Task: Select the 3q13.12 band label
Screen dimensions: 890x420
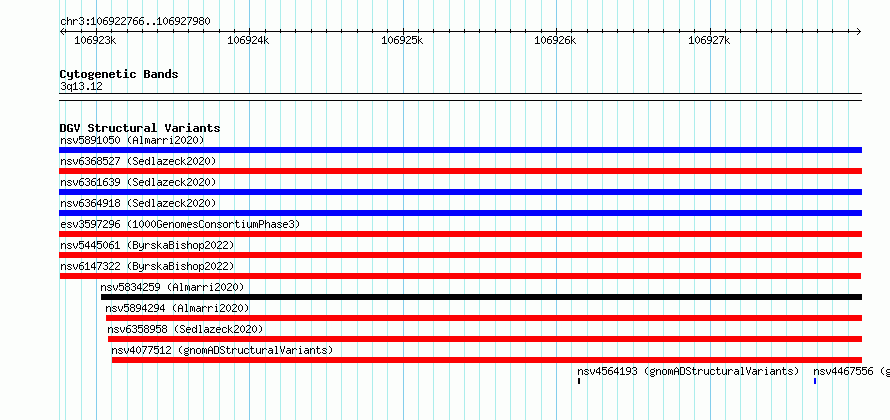Action: [x=81, y=86]
